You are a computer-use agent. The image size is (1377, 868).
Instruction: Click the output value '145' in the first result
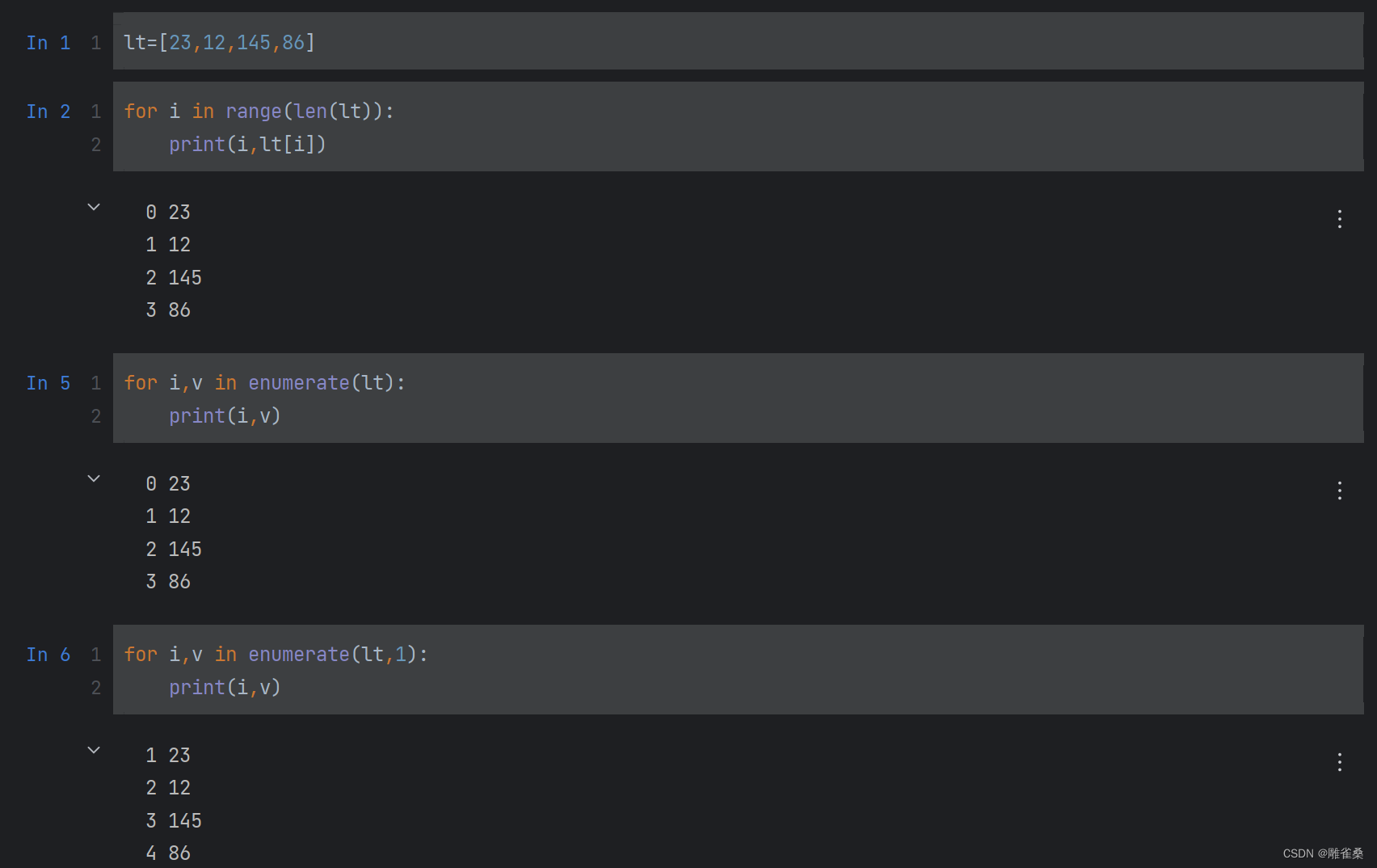tap(185, 276)
